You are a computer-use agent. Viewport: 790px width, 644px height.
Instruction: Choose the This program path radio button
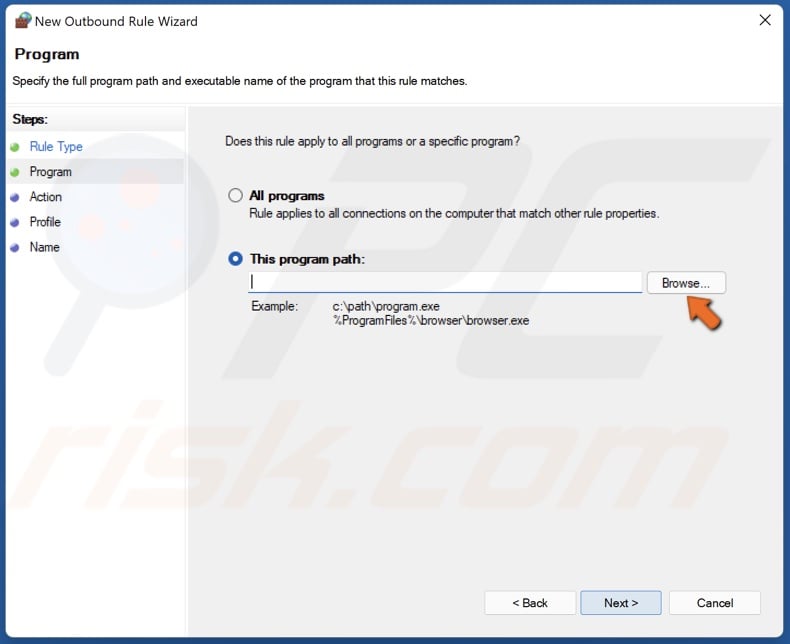(x=236, y=259)
